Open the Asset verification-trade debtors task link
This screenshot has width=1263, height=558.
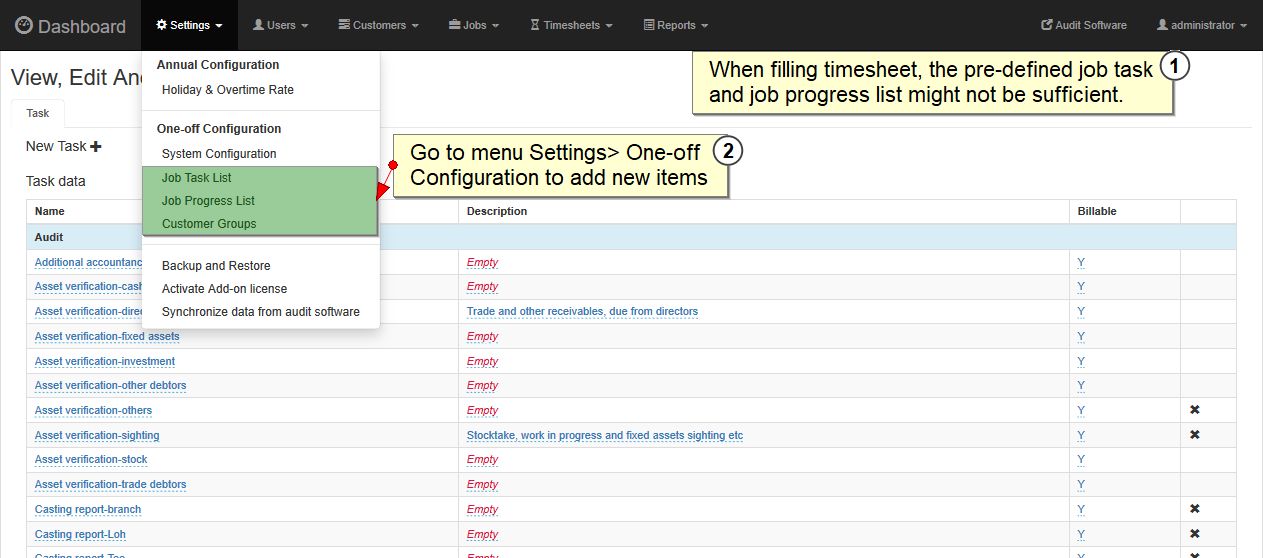110,484
